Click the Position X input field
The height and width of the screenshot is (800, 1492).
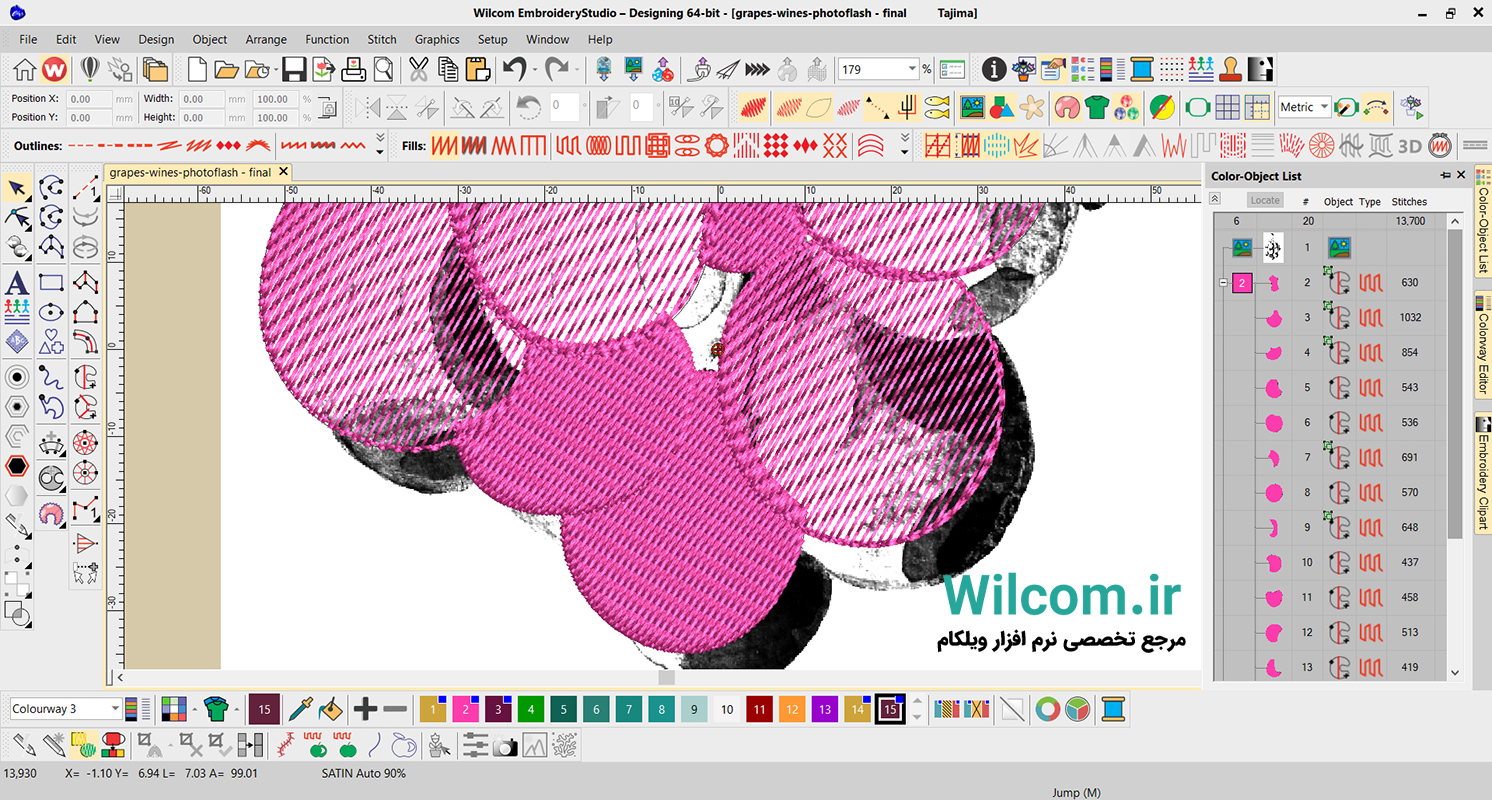point(88,99)
